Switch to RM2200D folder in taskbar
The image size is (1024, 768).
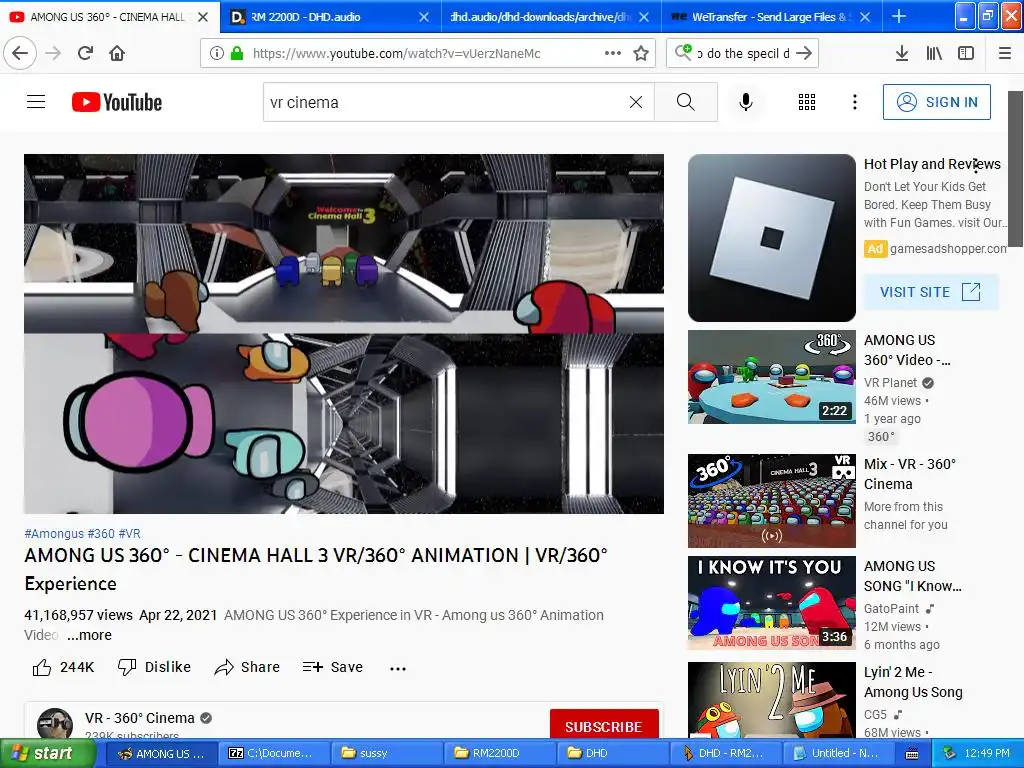(x=500, y=754)
